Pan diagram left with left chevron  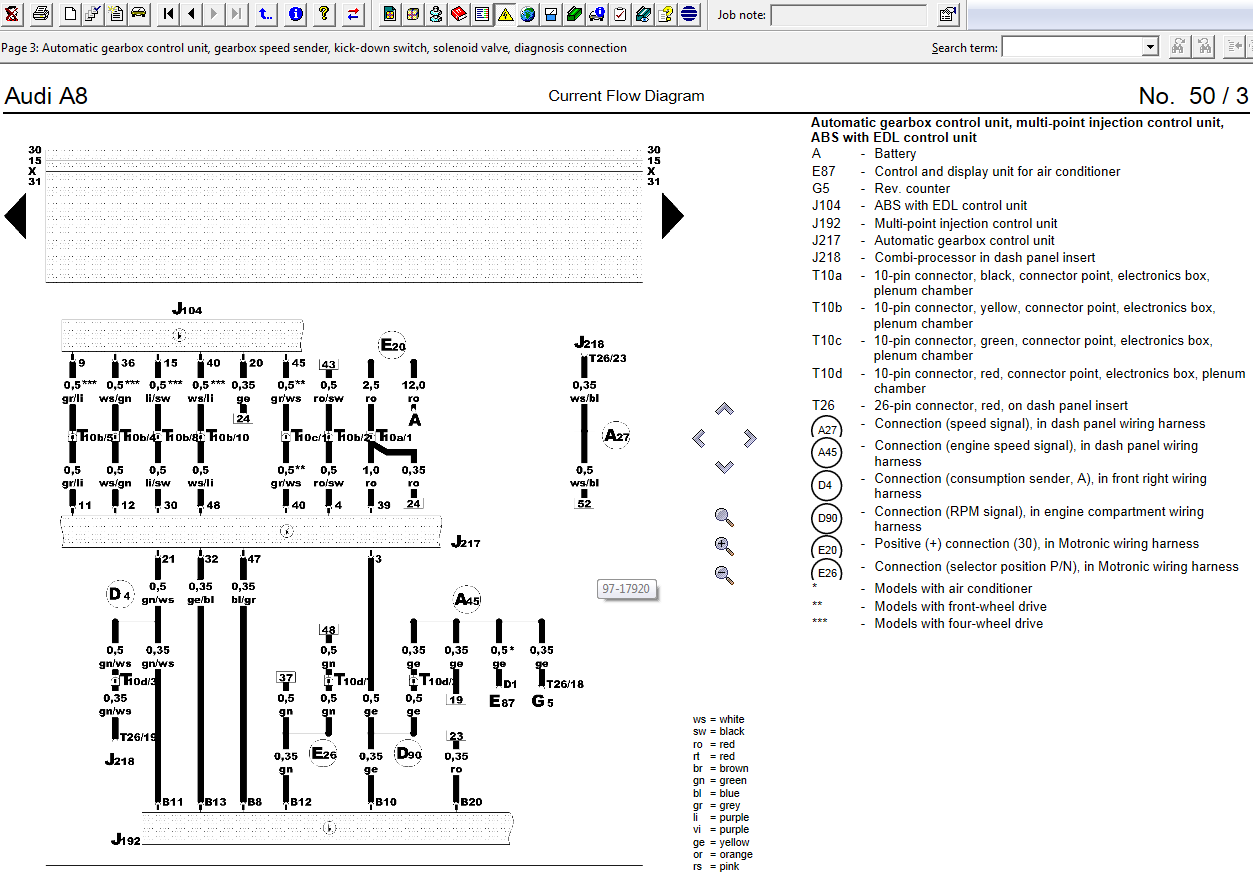pyautogui.click(x=699, y=438)
